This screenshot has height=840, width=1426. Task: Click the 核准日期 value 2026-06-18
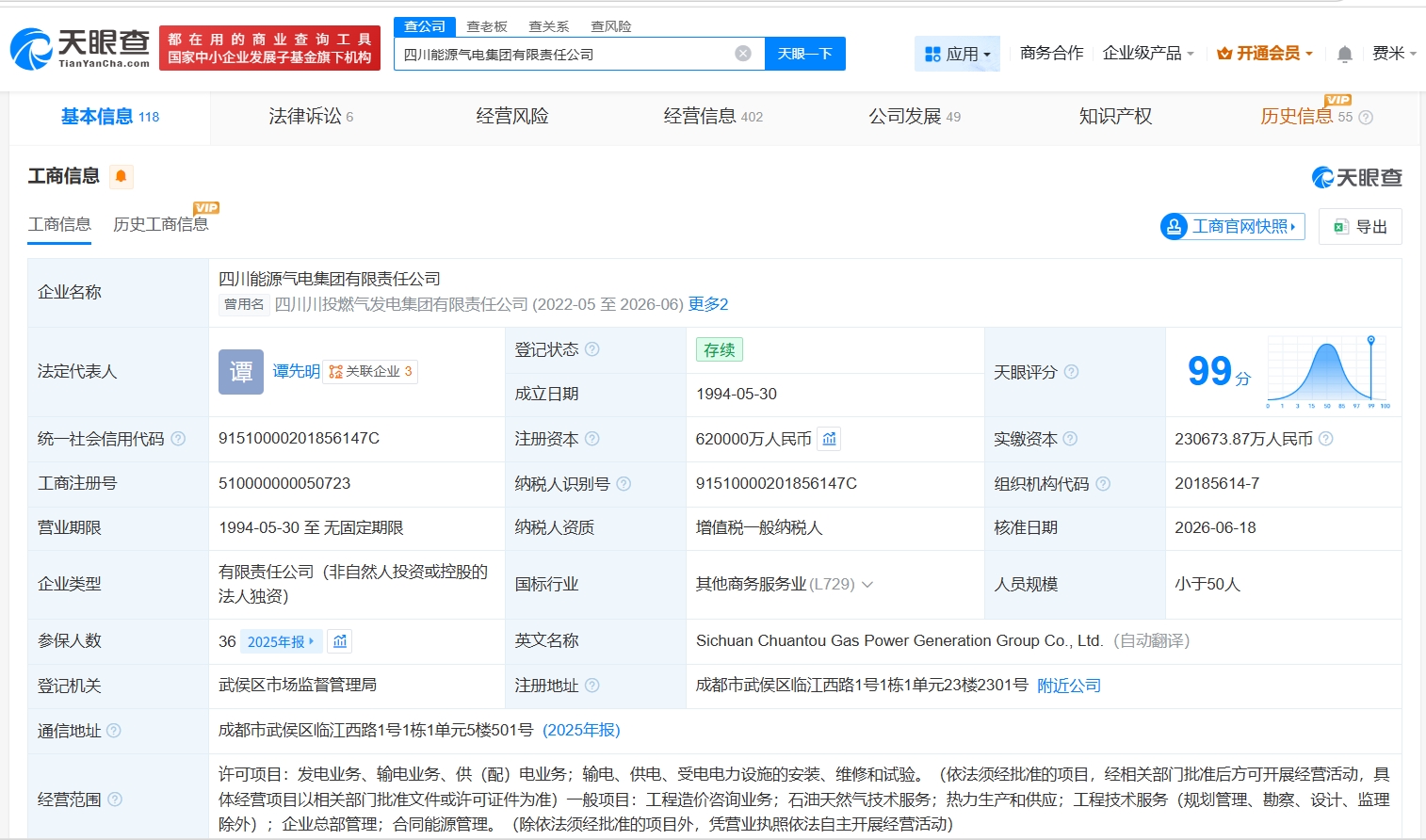coord(1215,528)
